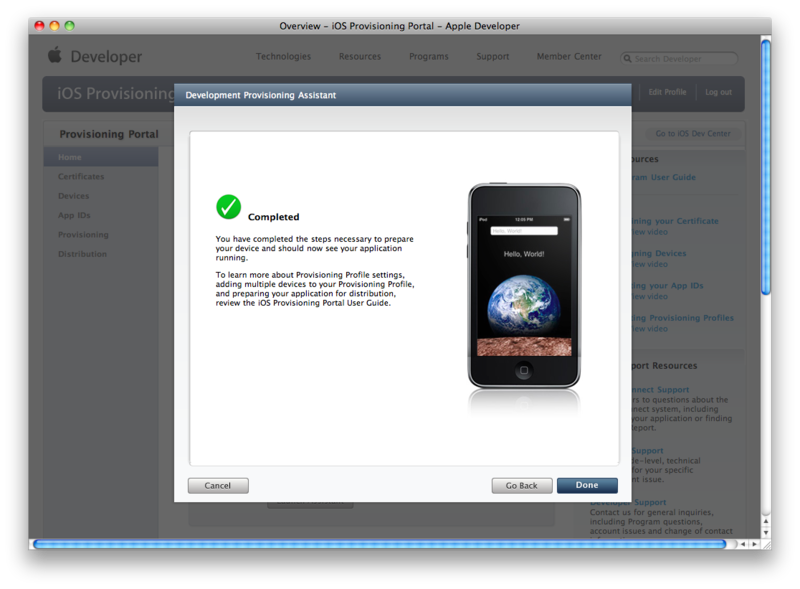Click the Hello, World! text on device
Viewport: 800px width, 589px height.
click(x=524, y=254)
